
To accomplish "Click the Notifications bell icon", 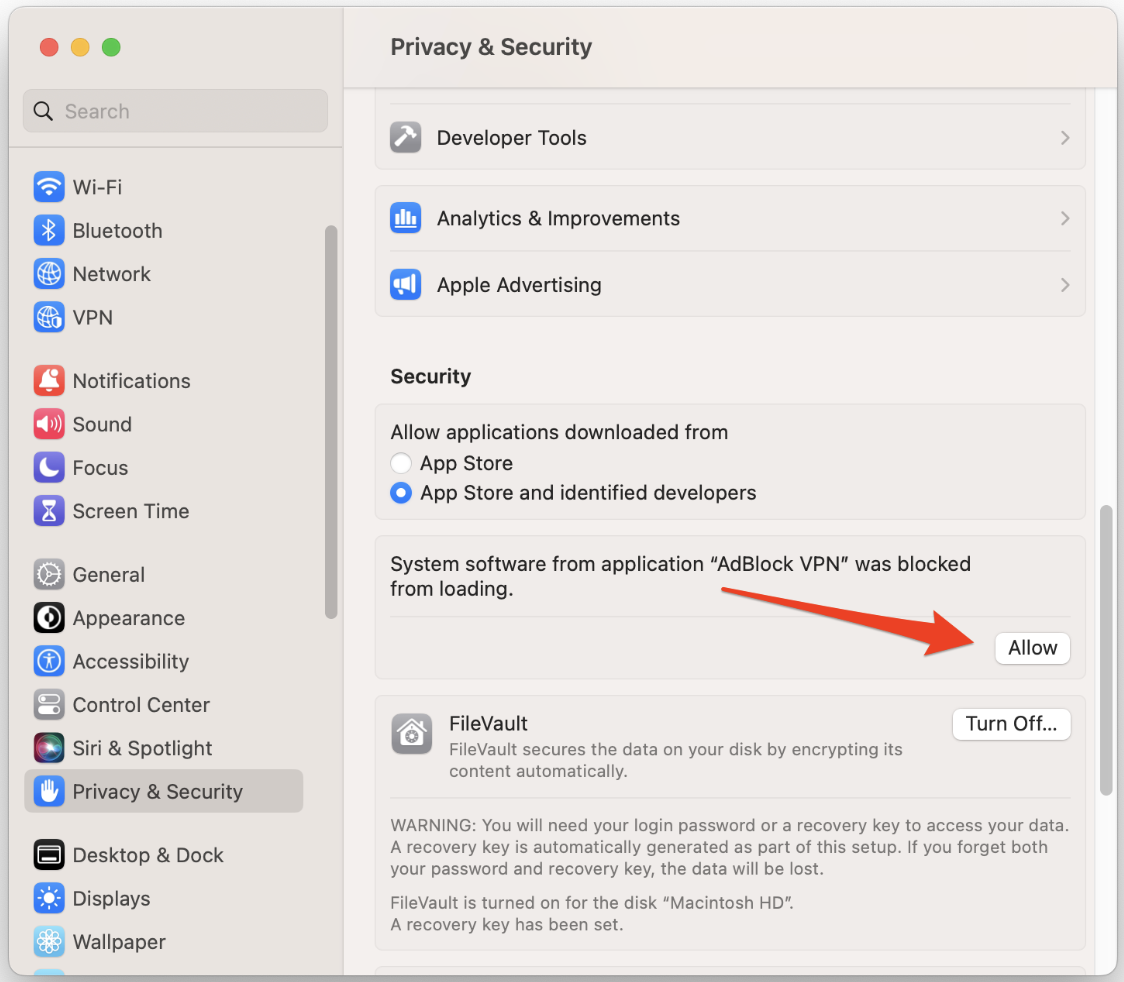I will coord(48,381).
